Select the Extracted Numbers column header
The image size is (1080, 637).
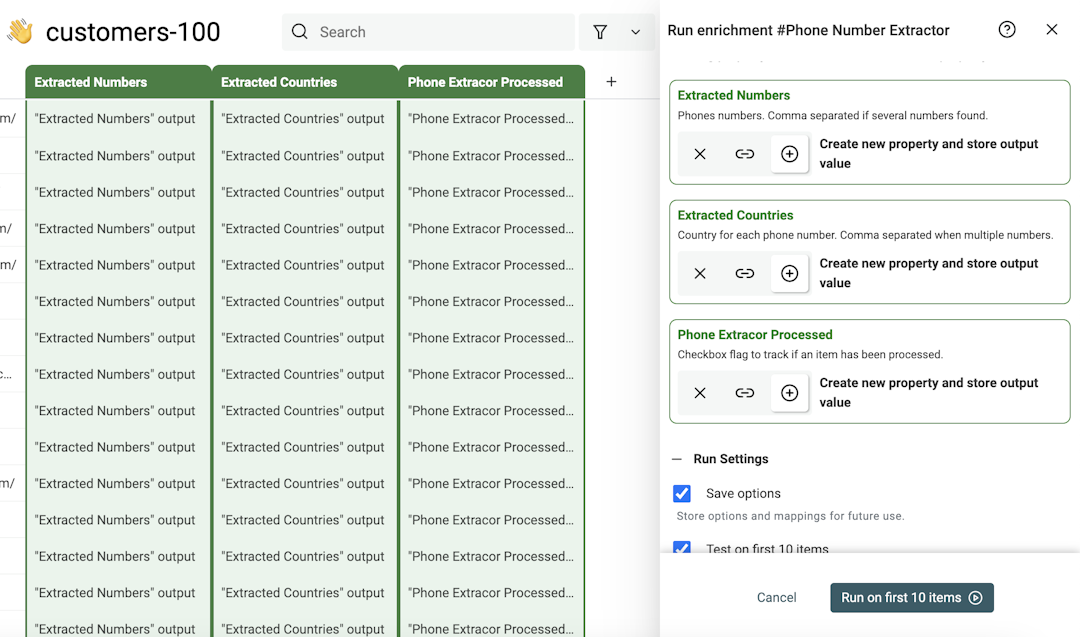pos(88,81)
